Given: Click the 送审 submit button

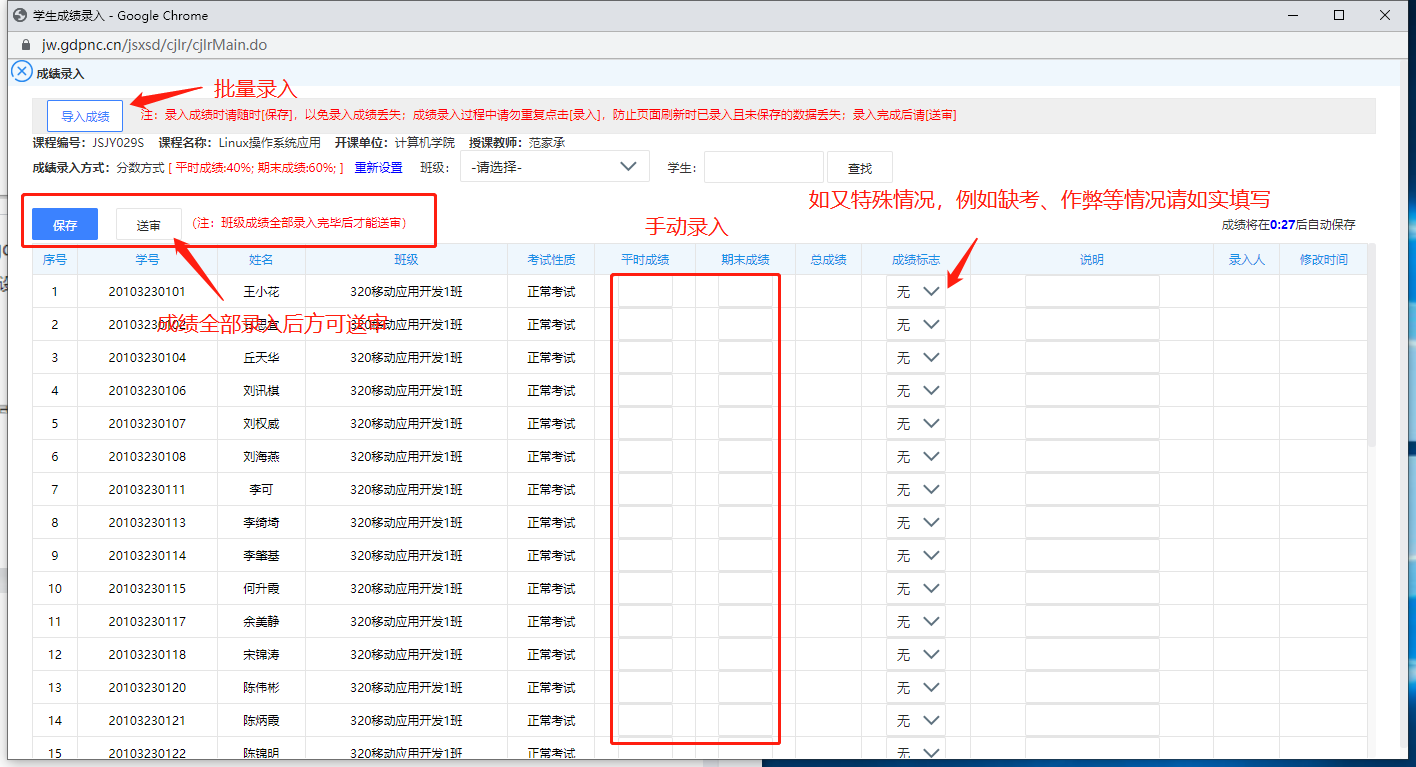Looking at the screenshot, I should 148,225.
